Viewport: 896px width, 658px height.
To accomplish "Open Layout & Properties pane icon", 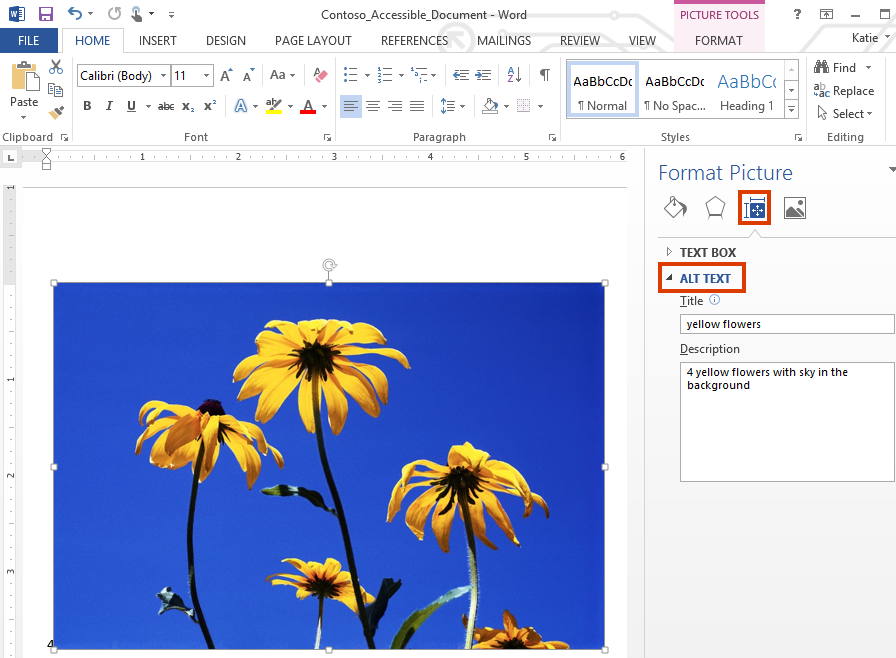I will [754, 207].
